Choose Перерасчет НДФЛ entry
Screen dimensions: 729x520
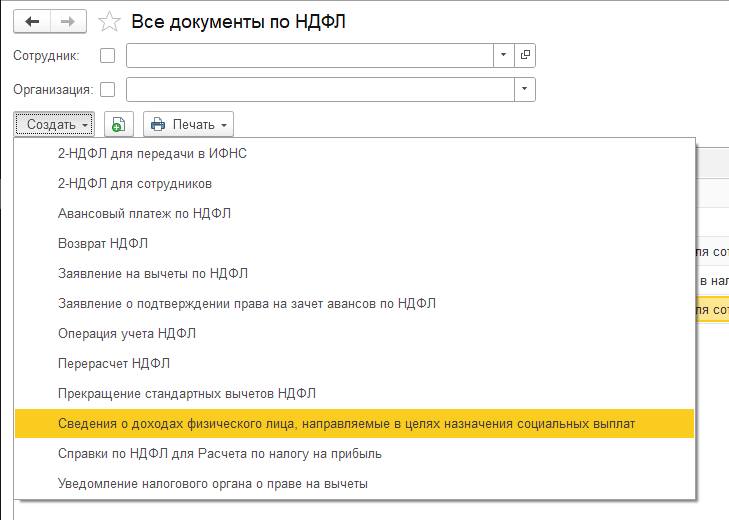point(107,364)
